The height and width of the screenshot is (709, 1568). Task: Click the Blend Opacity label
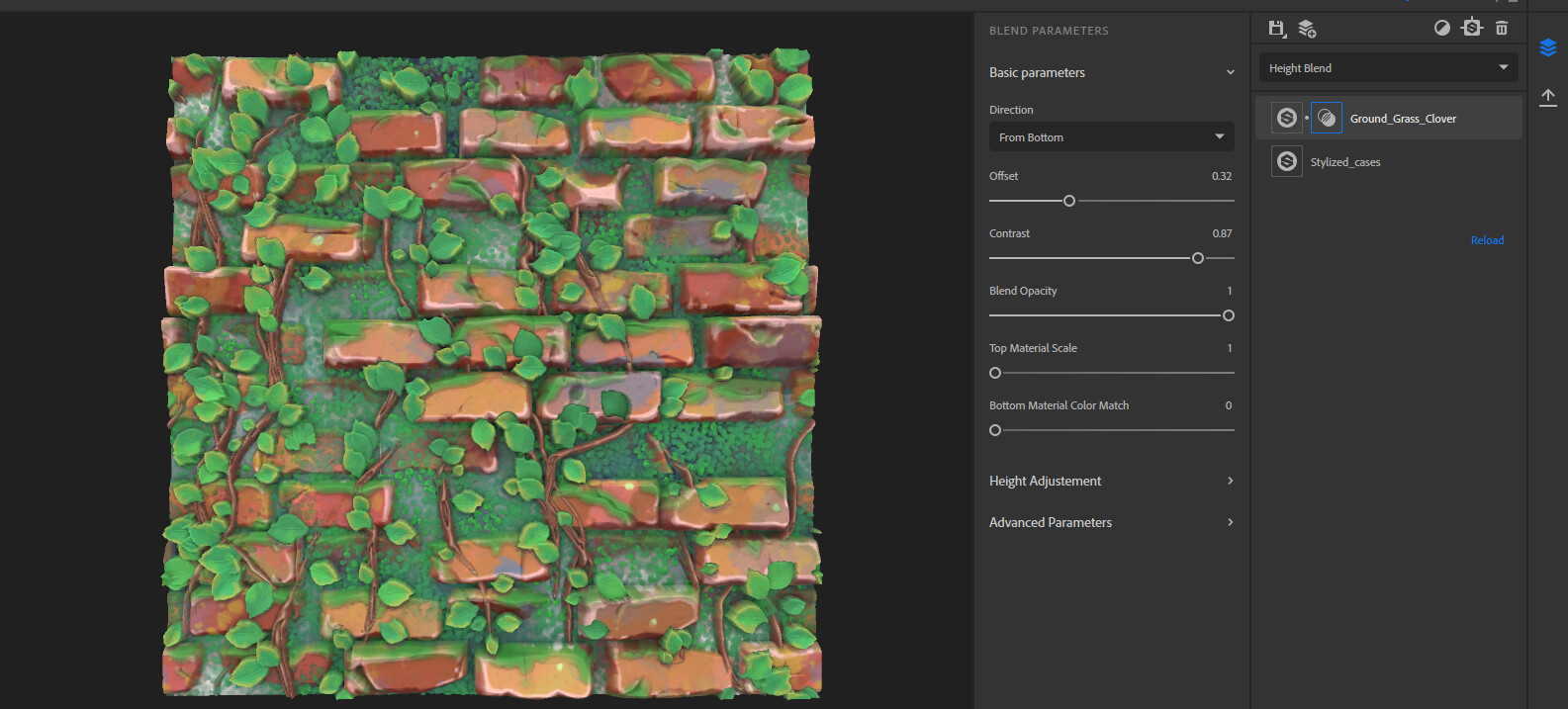pyautogui.click(x=1023, y=291)
